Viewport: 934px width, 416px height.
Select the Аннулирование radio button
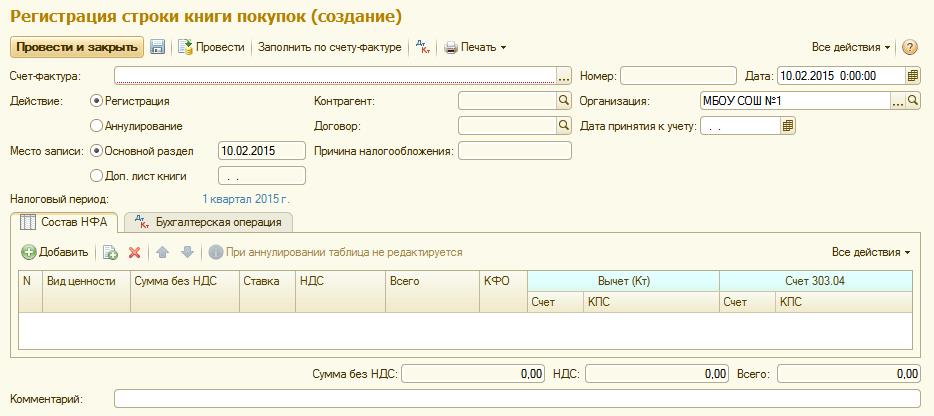point(95,126)
